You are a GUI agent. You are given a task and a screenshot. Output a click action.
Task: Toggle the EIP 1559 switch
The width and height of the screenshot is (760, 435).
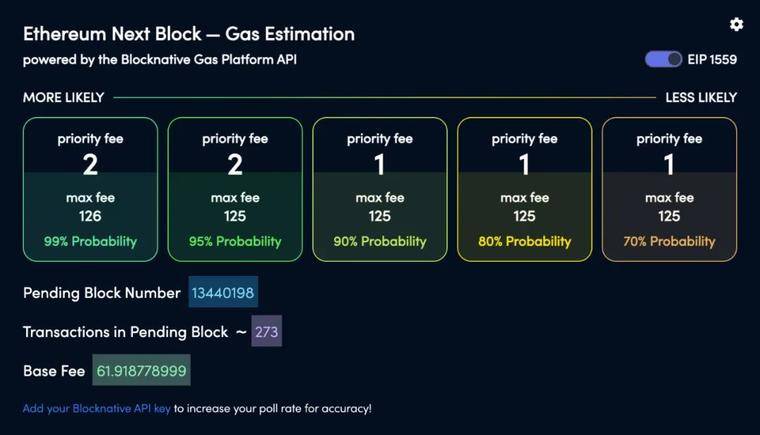click(663, 59)
